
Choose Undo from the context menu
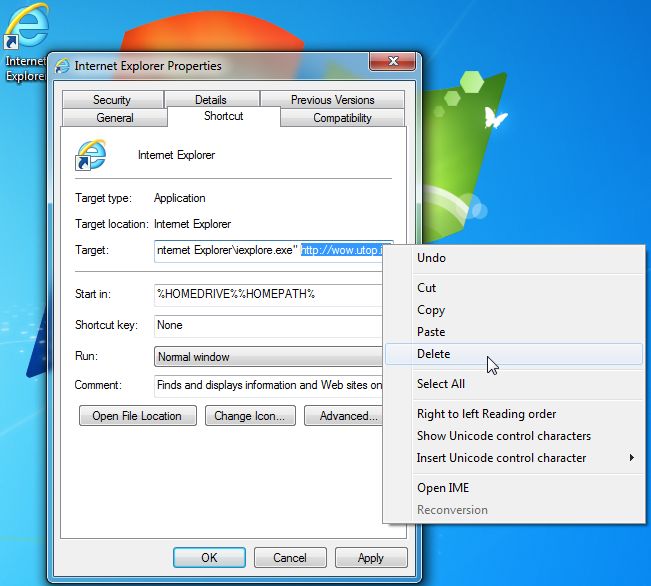coord(514,258)
